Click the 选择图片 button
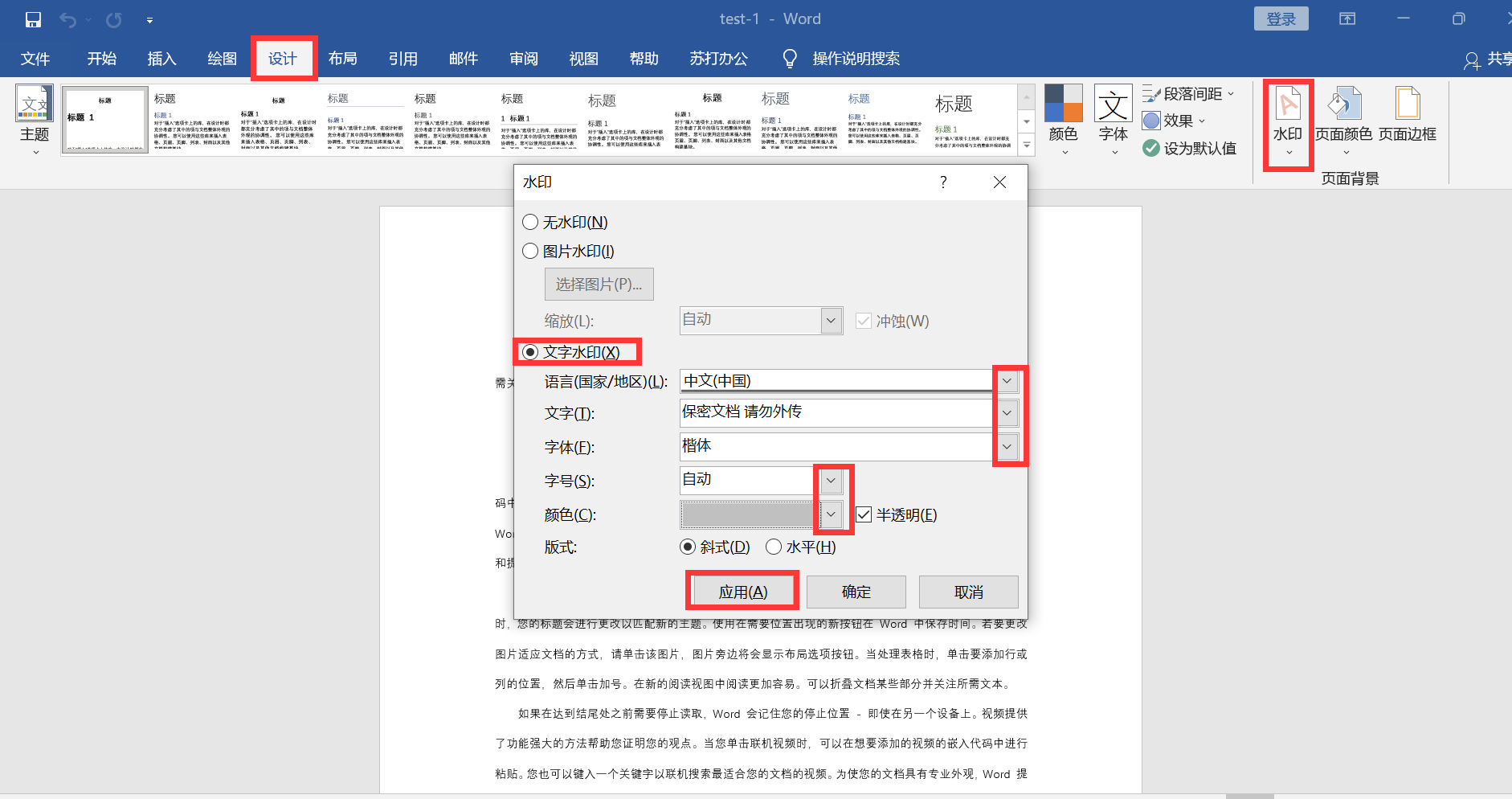 [599, 284]
